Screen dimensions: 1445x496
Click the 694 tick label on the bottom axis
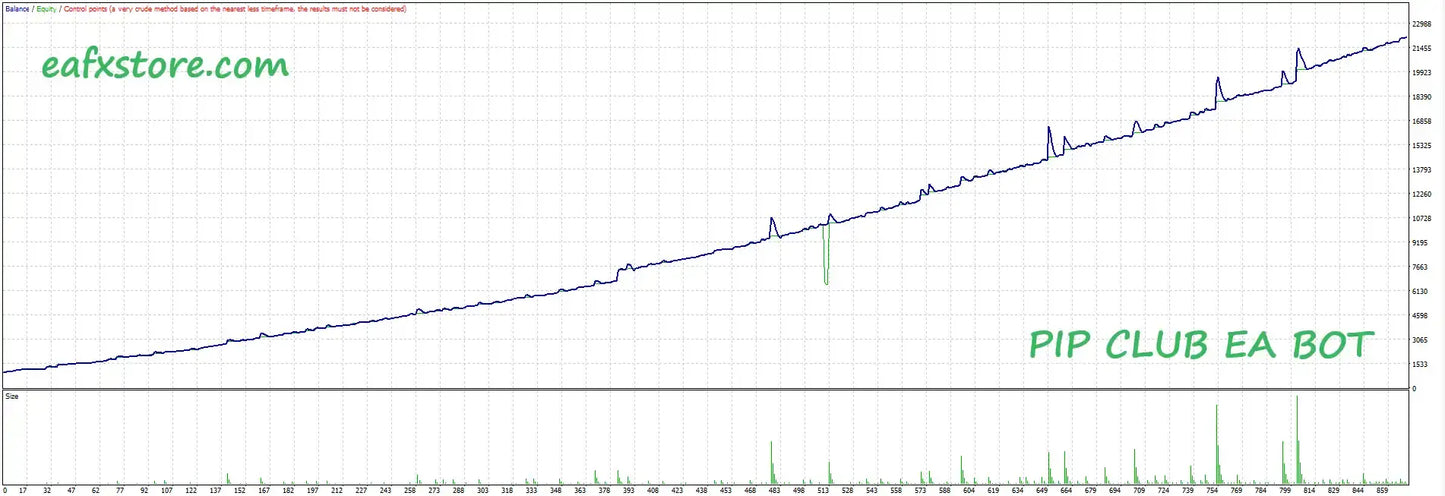(1115, 491)
